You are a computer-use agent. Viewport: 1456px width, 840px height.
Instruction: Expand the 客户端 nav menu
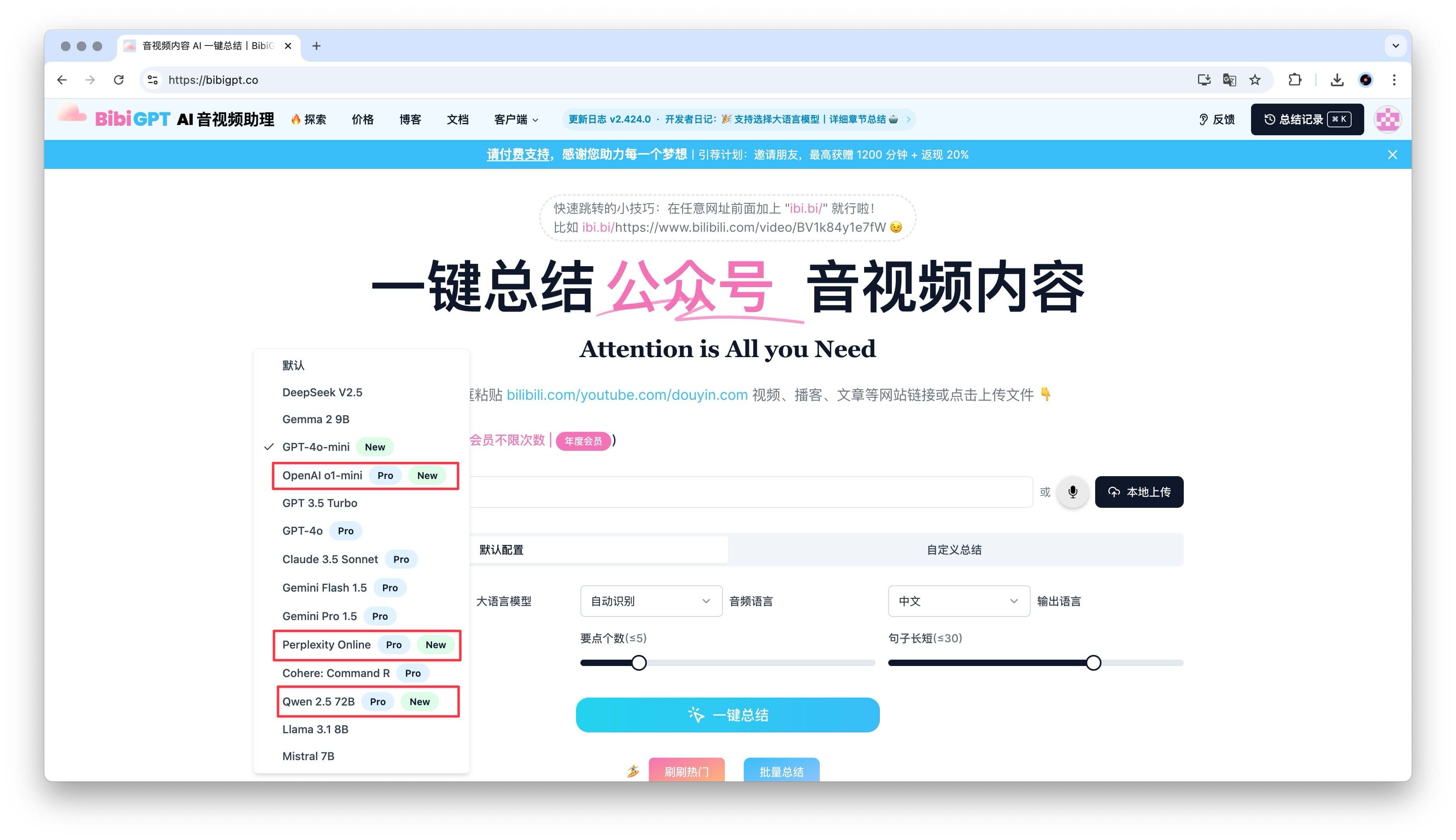coord(516,119)
